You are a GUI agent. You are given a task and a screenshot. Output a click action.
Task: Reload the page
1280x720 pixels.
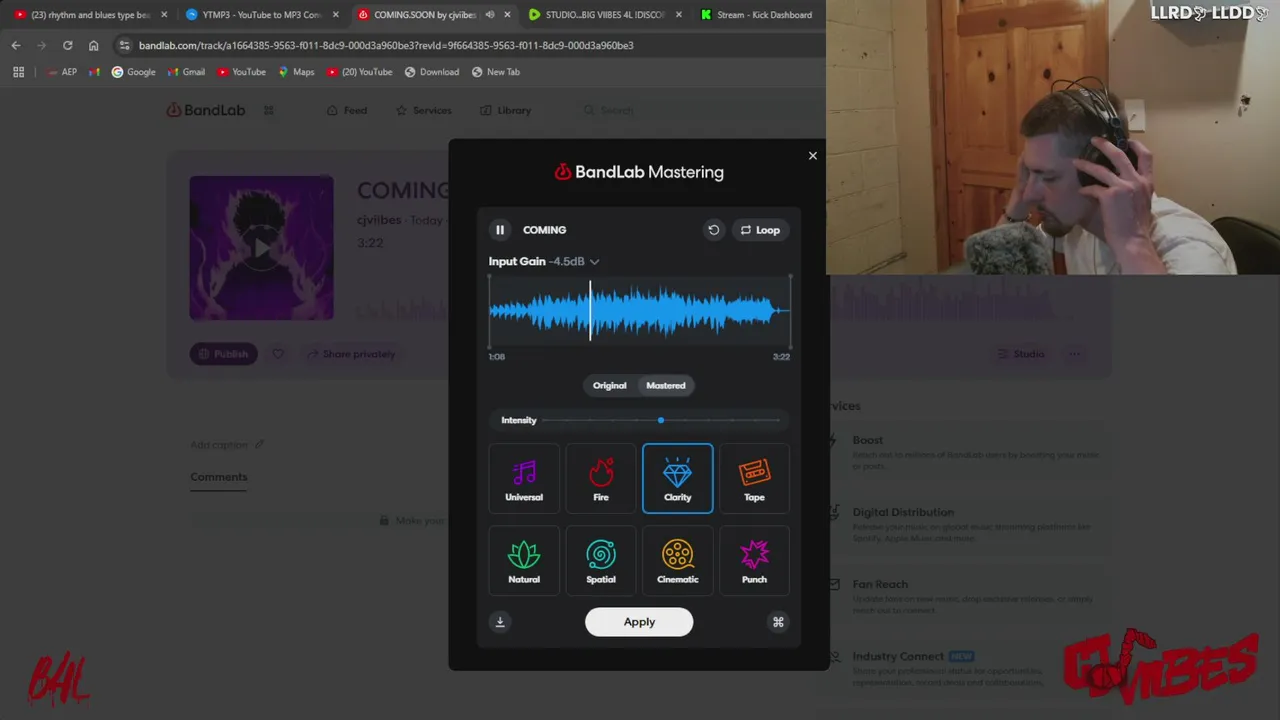[x=67, y=45]
